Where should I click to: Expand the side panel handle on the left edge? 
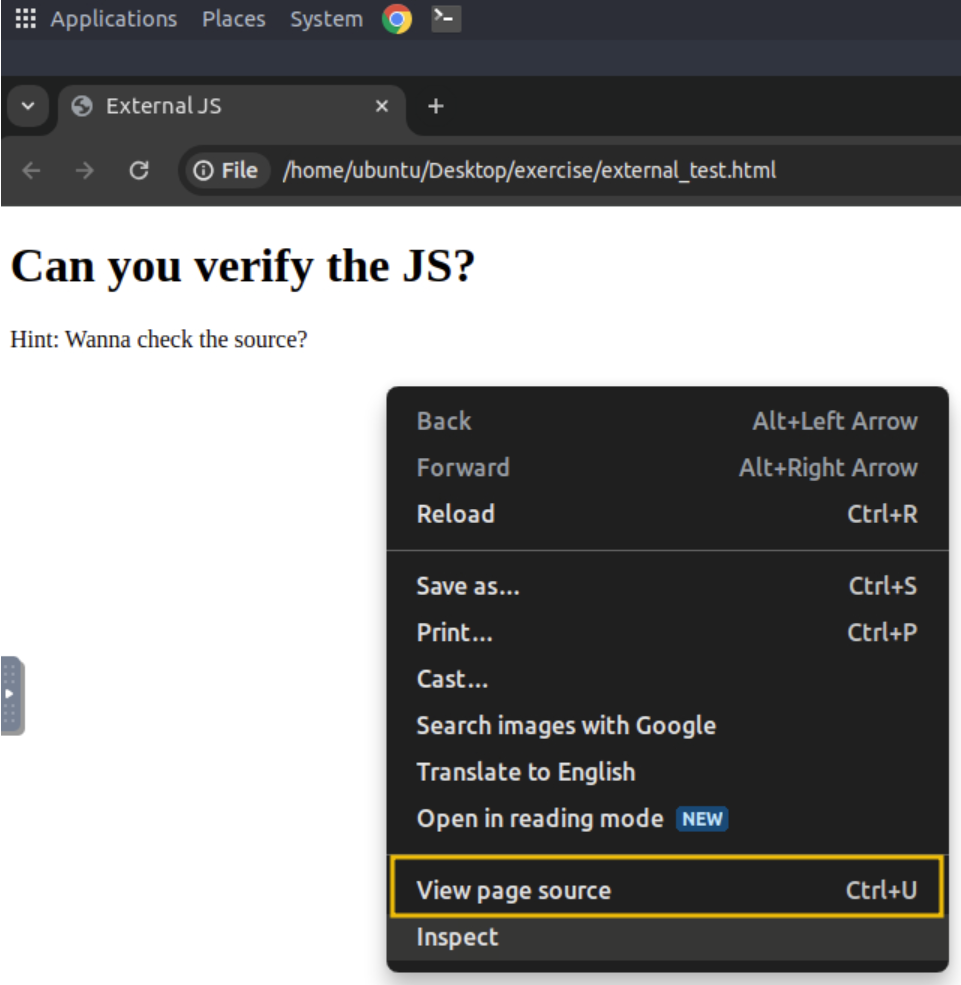point(10,694)
